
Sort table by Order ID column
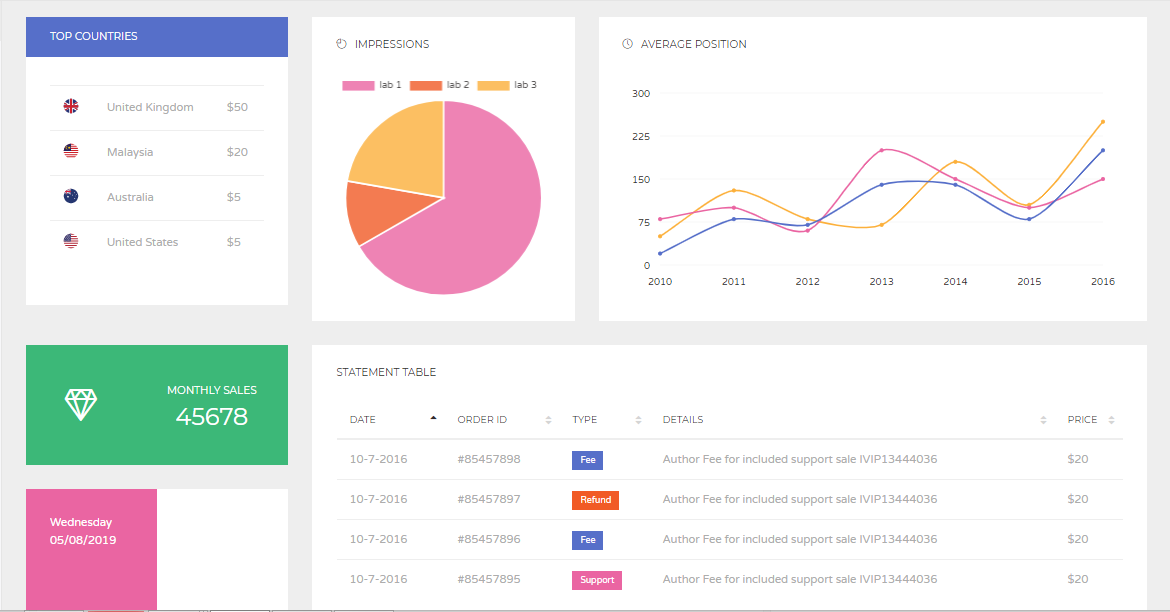tap(482, 420)
